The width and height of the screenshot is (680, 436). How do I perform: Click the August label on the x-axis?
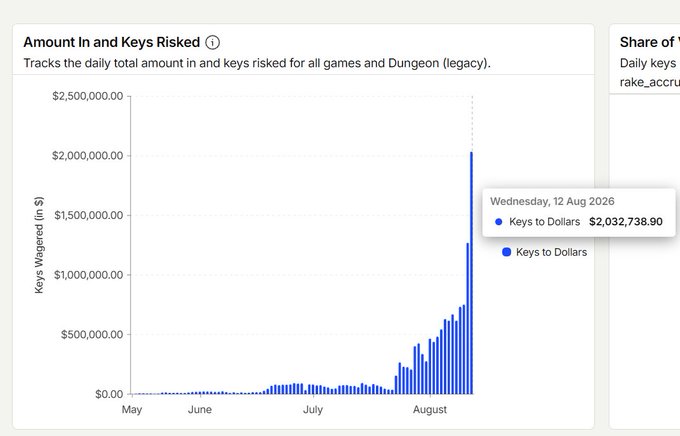(429, 410)
